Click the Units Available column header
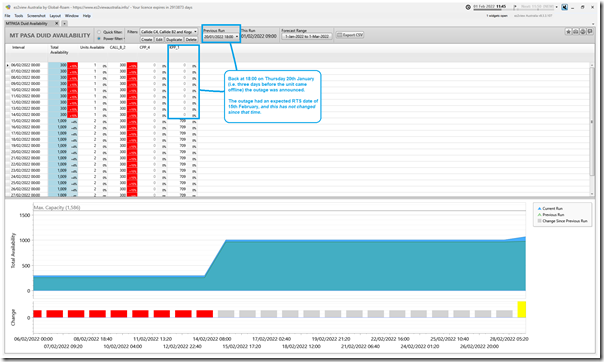This screenshot has width=604, height=362. pos(92,47)
